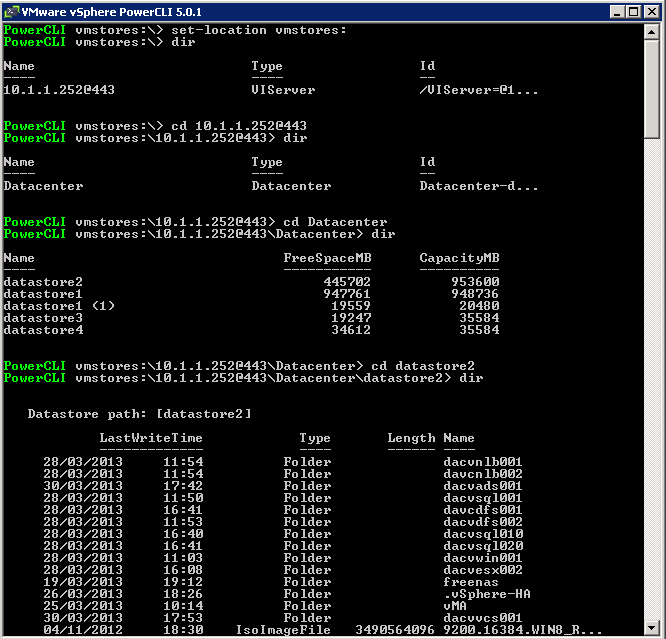Viewport: 666px width, 639px height.
Task: Click the .vSphere-HA folder name
Action: click(487, 594)
